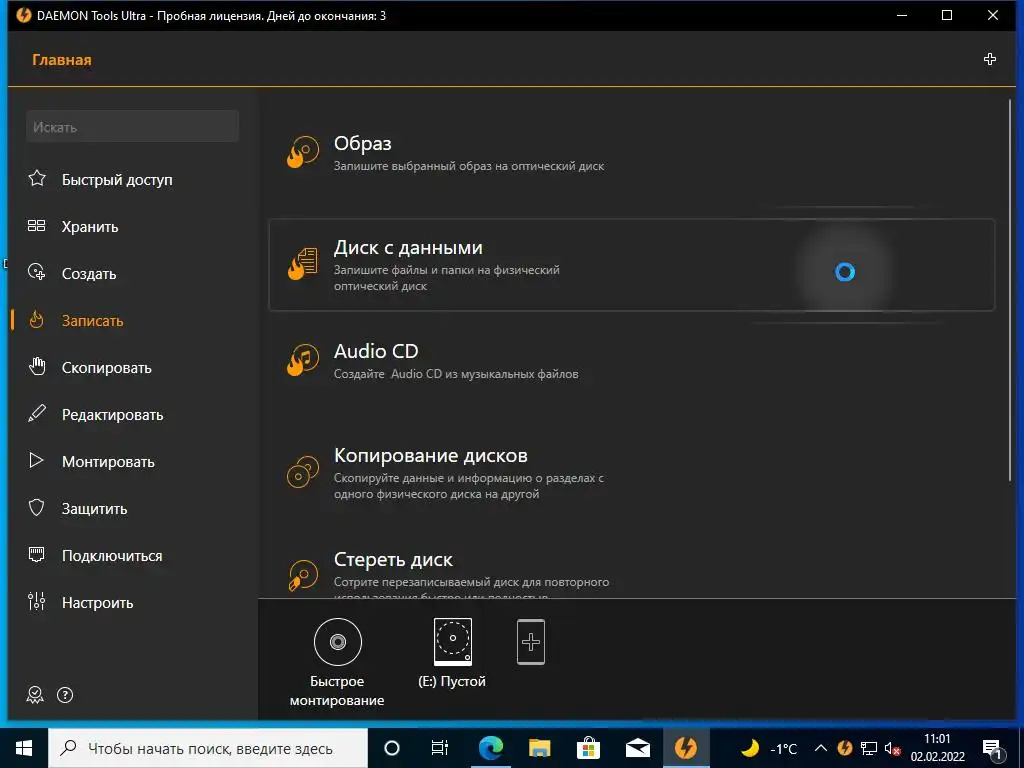Open the Cortana circle in taskbar

pos(392,748)
